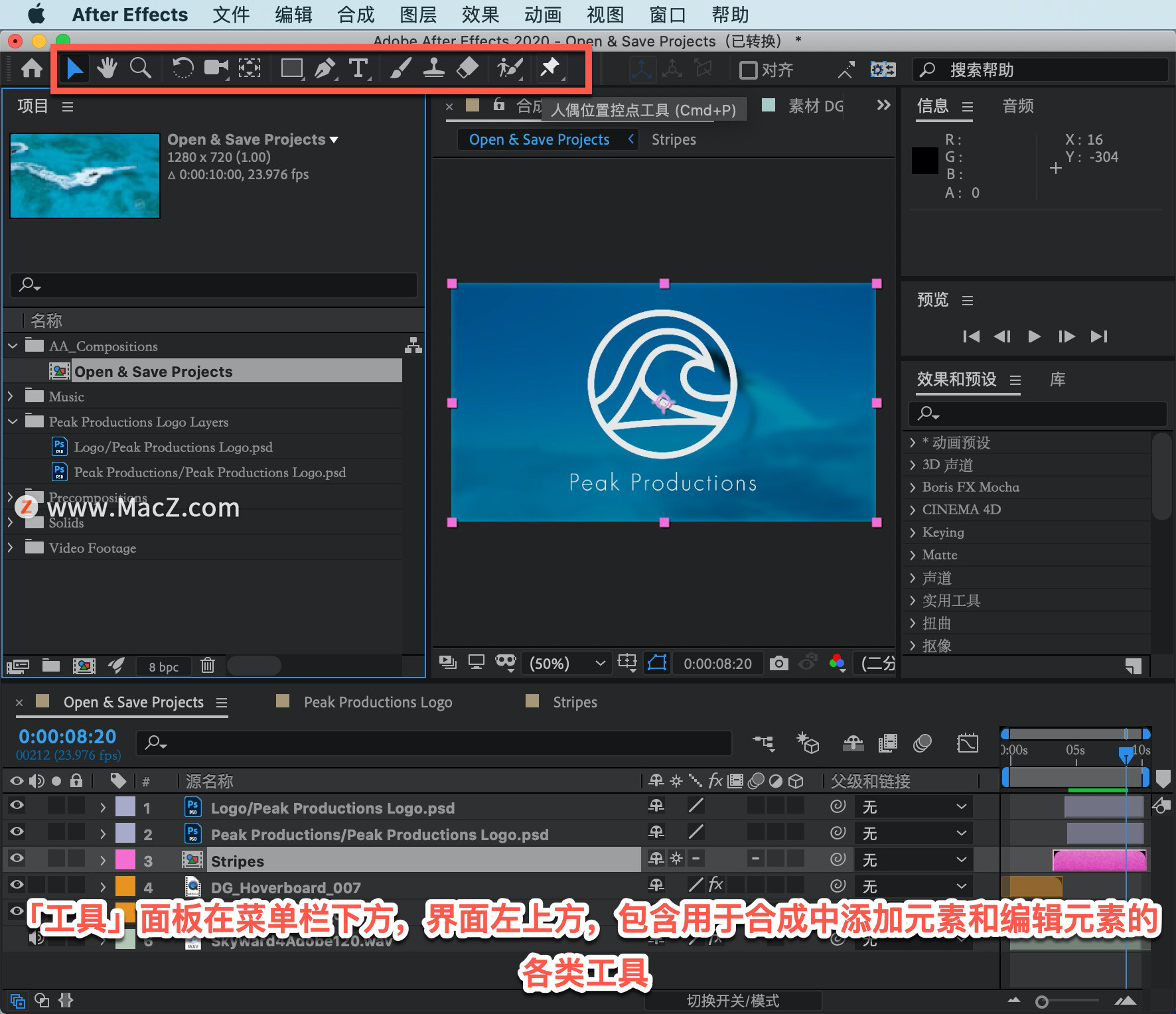Open the 50% magnification dropdown

tap(567, 663)
